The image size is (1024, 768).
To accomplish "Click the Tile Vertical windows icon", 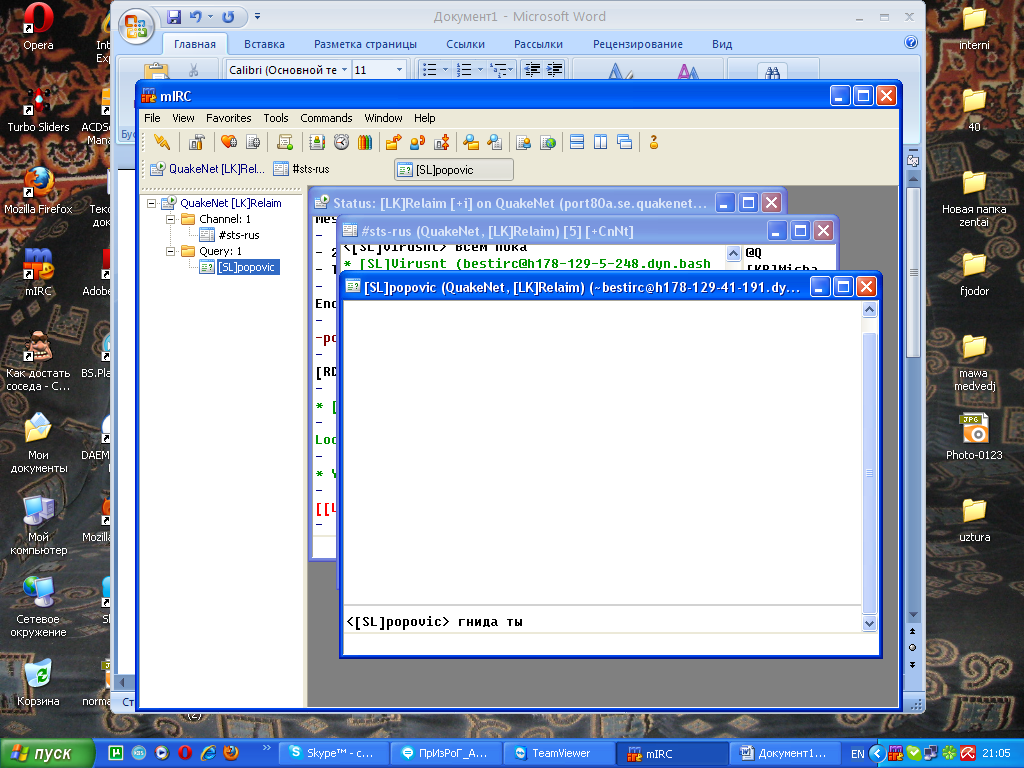I will point(600,142).
